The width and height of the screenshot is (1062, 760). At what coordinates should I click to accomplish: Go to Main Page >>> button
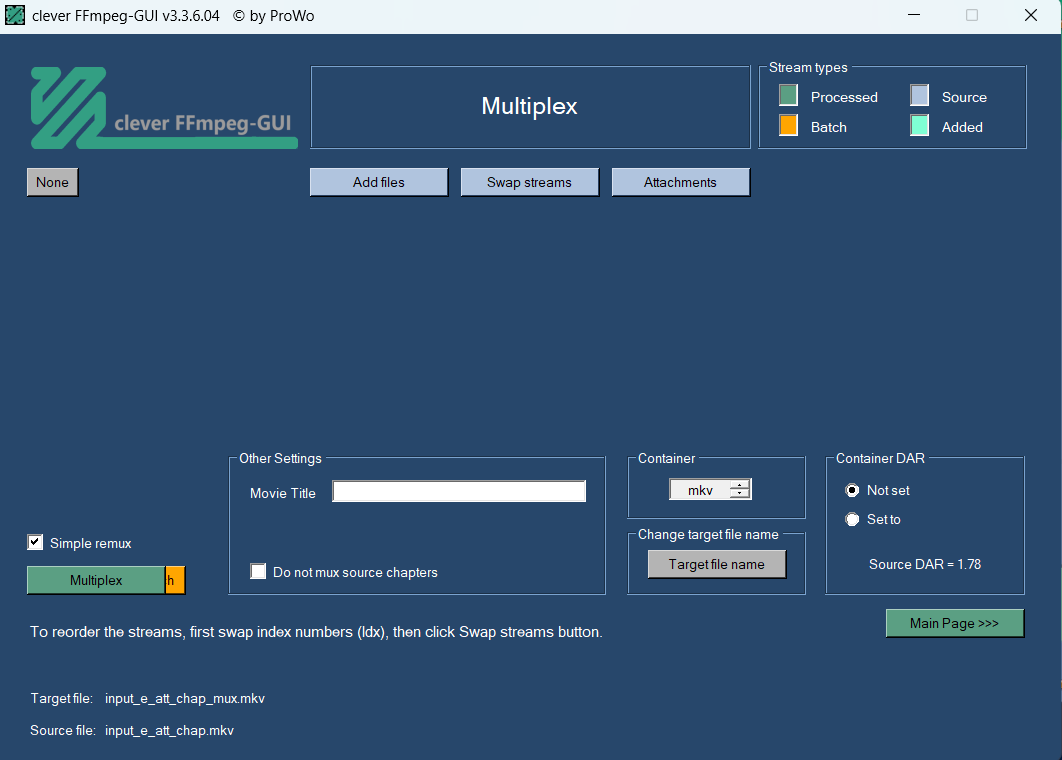point(955,623)
